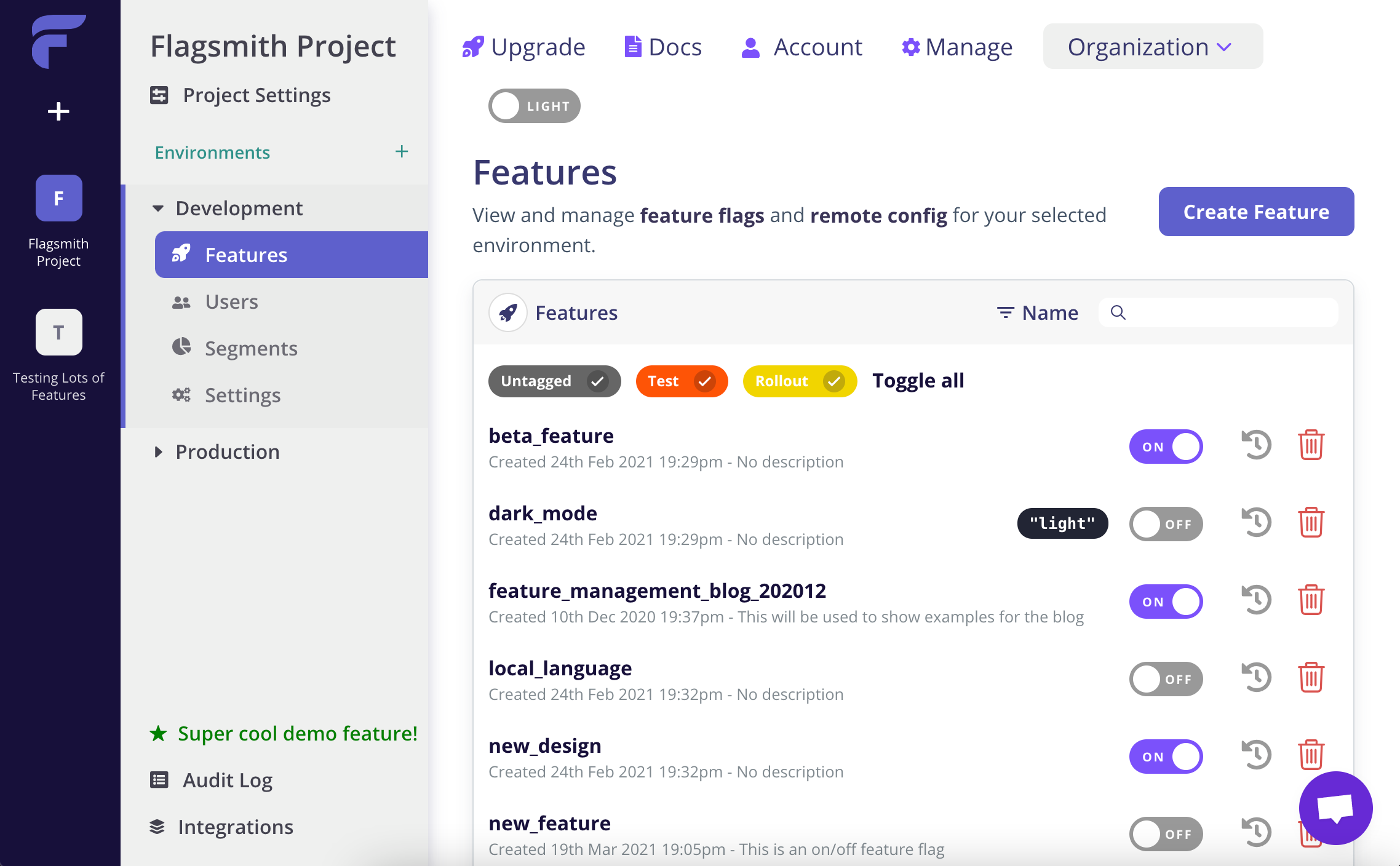Viewport: 1400px width, 866px height.
Task: View history for local_language
Action: (x=1256, y=677)
